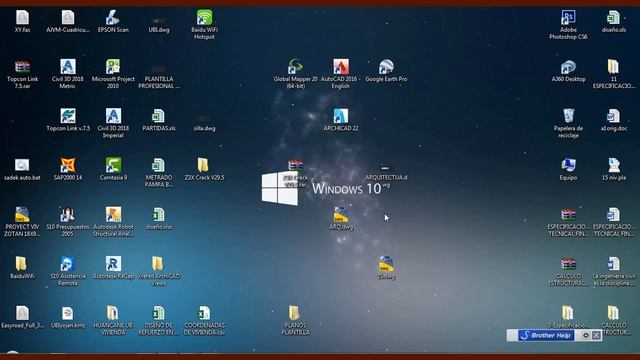Image resolution: width=640 pixels, height=360 pixels.
Task: Launch AutoCAD 2016 English
Action: 341,67
